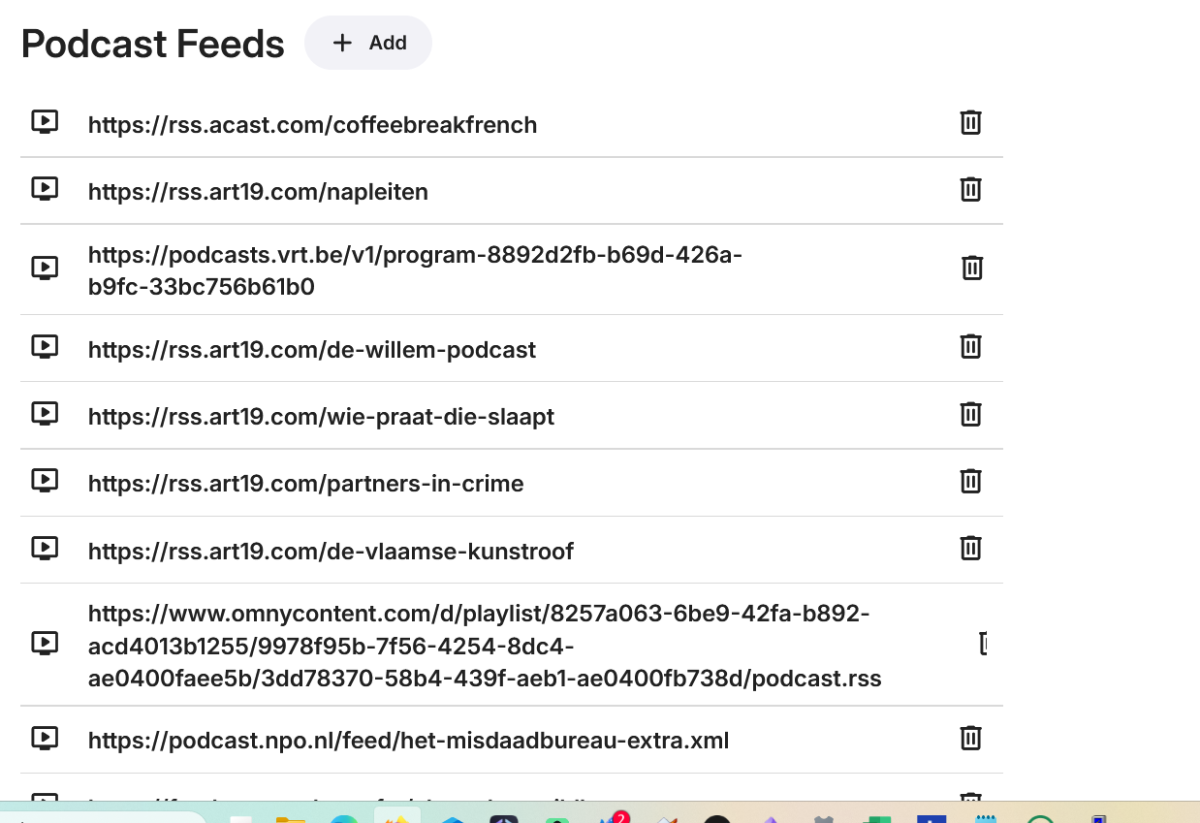Click the feed icon beside omnycontent playlist URL

(44, 644)
